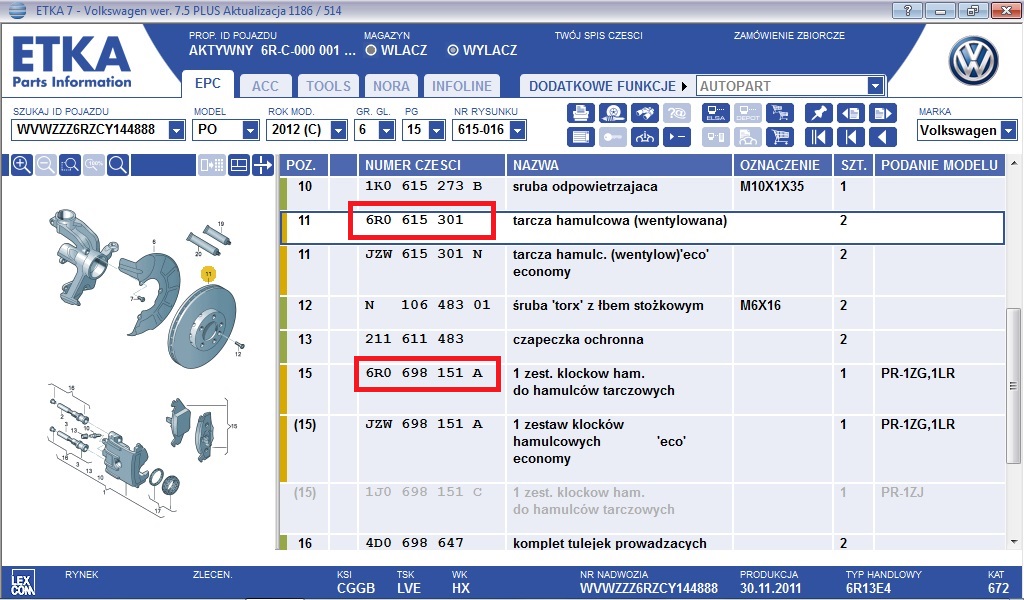Image resolution: width=1024 pixels, height=600 pixels.
Task: Select part JZW 615 301 N row
Action: pos(642,271)
